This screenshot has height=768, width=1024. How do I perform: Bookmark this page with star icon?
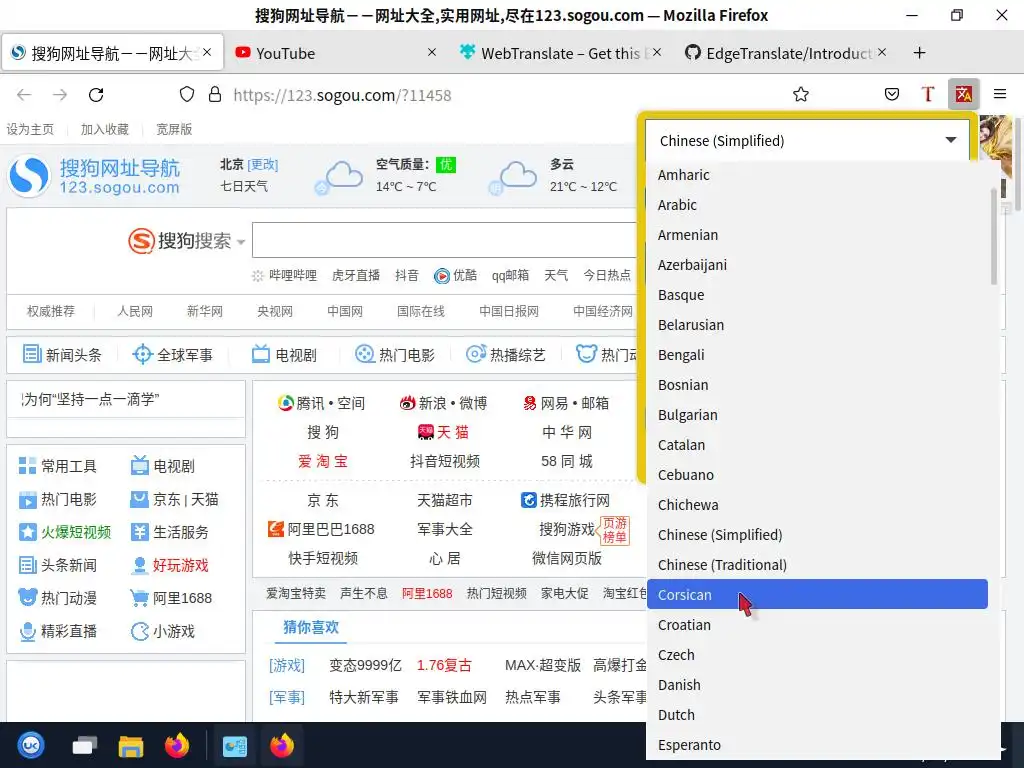[801, 95]
